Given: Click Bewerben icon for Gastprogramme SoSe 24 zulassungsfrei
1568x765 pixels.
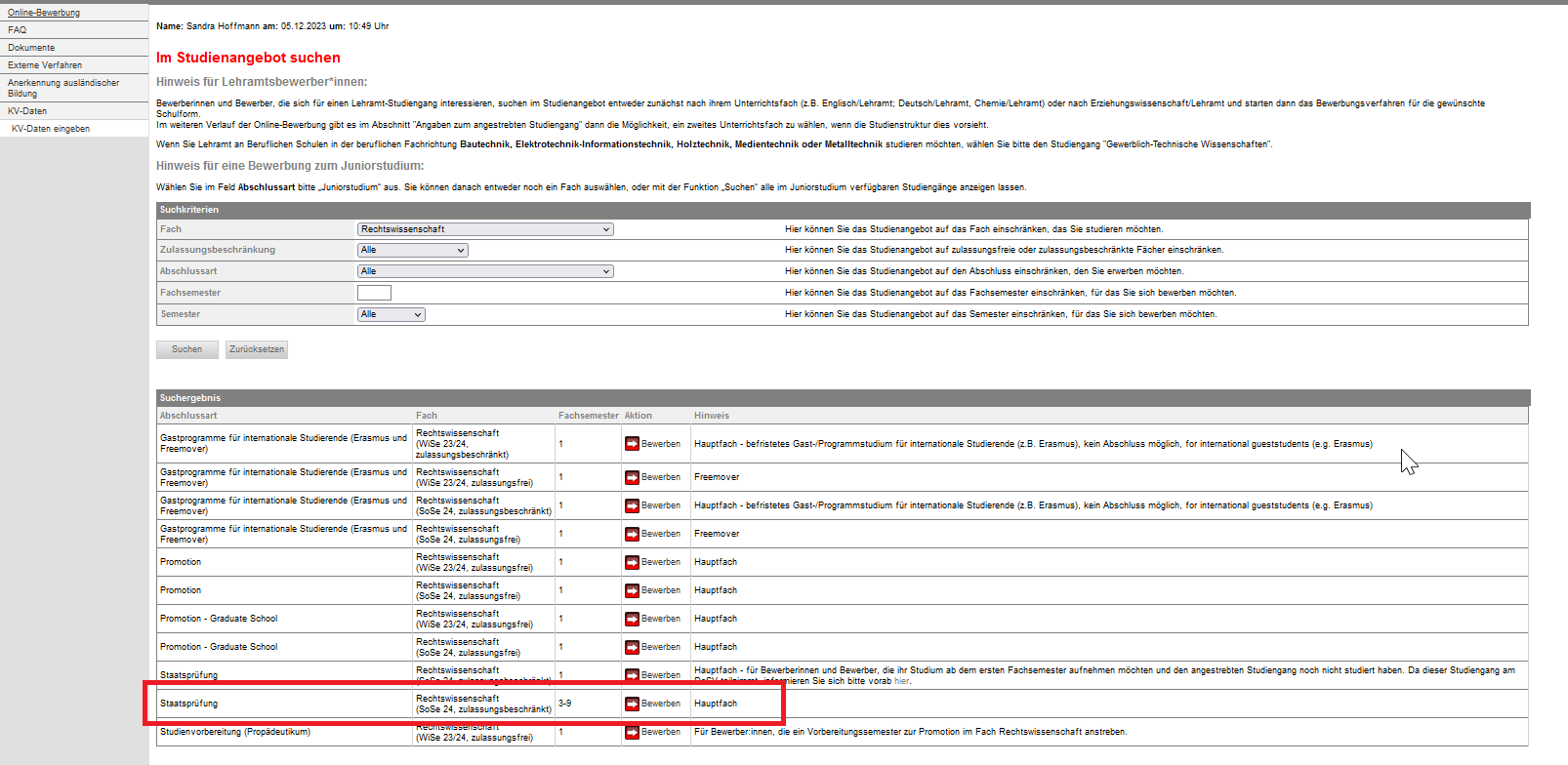Looking at the screenshot, I should click(x=633, y=534).
